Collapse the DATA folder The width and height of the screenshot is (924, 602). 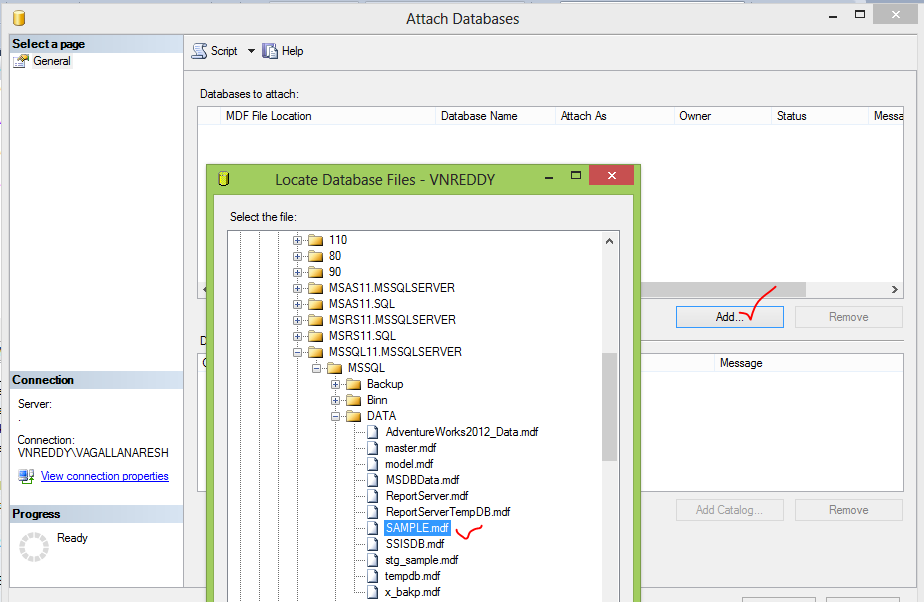335,416
